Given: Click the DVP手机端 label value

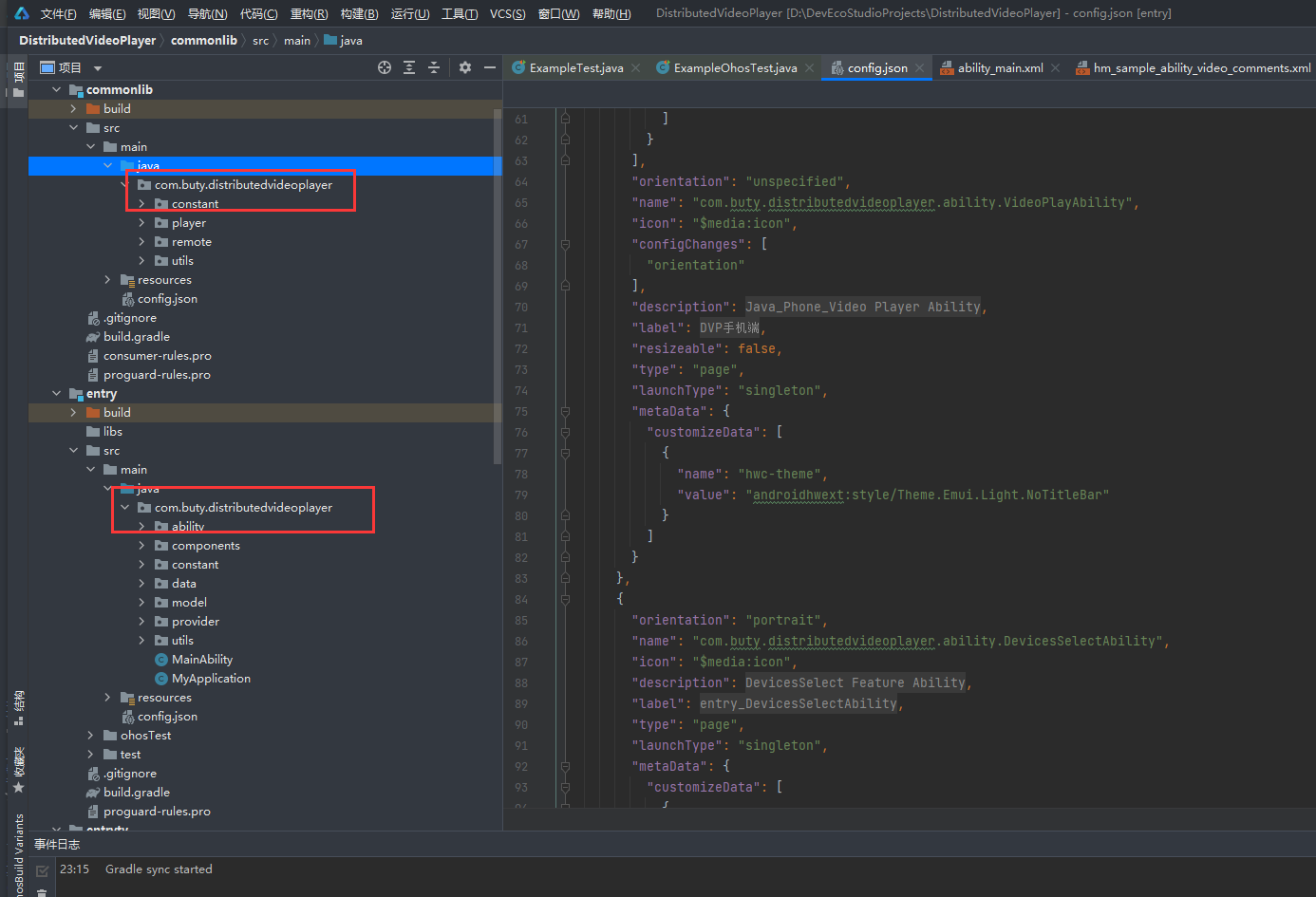Looking at the screenshot, I should point(729,327).
